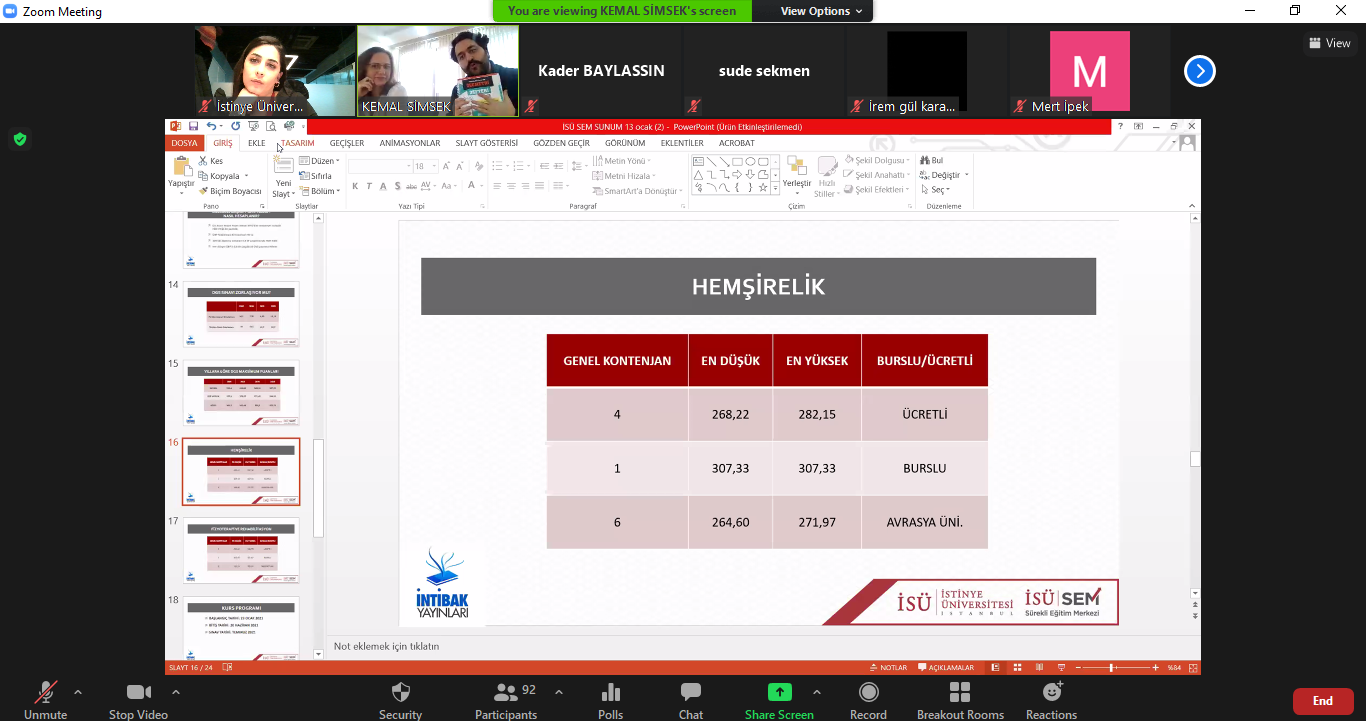Click the View layout button

pos(1329,43)
